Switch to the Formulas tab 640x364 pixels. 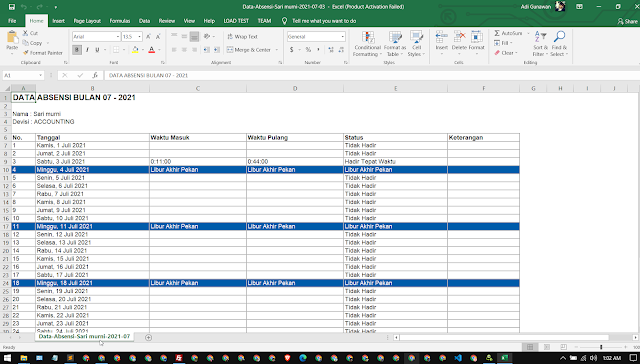pos(120,21)
